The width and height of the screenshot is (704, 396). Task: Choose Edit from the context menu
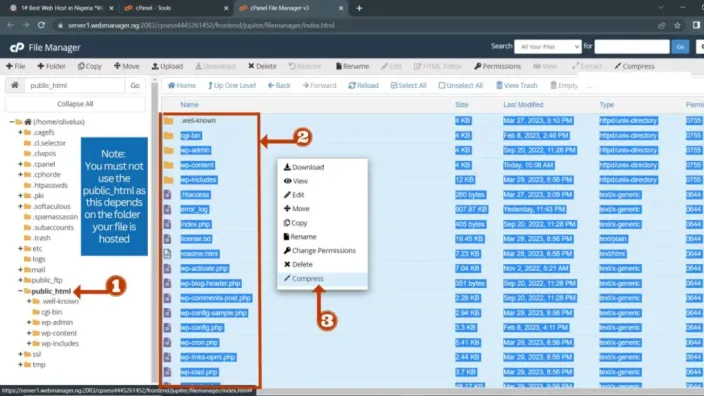tap(322, 195)
